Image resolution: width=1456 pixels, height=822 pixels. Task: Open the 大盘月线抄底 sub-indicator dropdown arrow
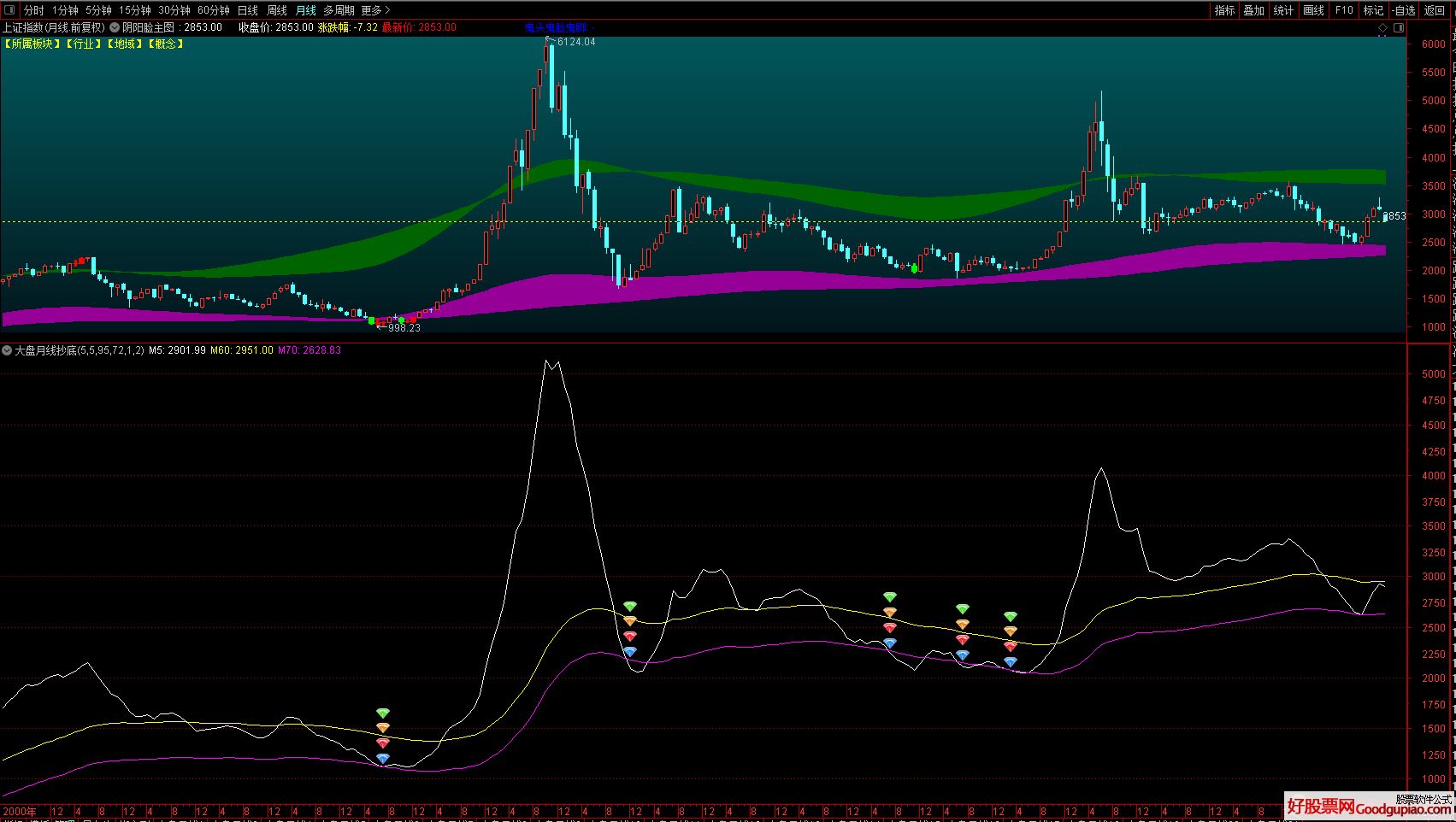point(7,350)
